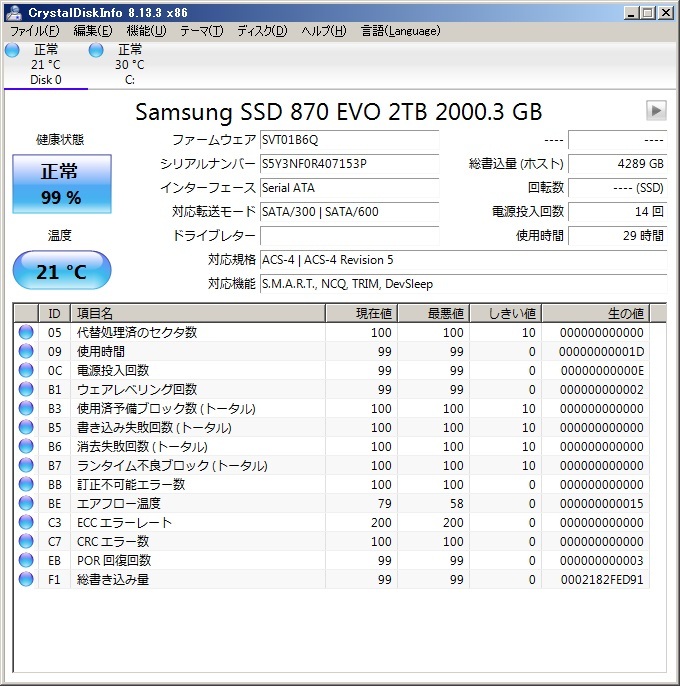Click status icon for attribute F1 row
680x686 pixels.
(x=26, y=580)
